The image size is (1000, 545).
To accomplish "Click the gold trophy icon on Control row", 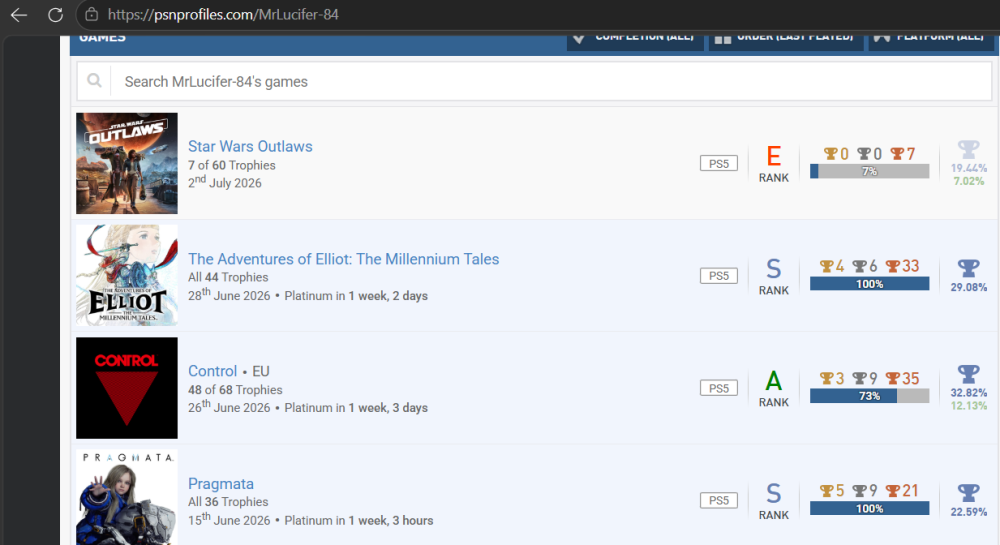I will click(827, 378).
